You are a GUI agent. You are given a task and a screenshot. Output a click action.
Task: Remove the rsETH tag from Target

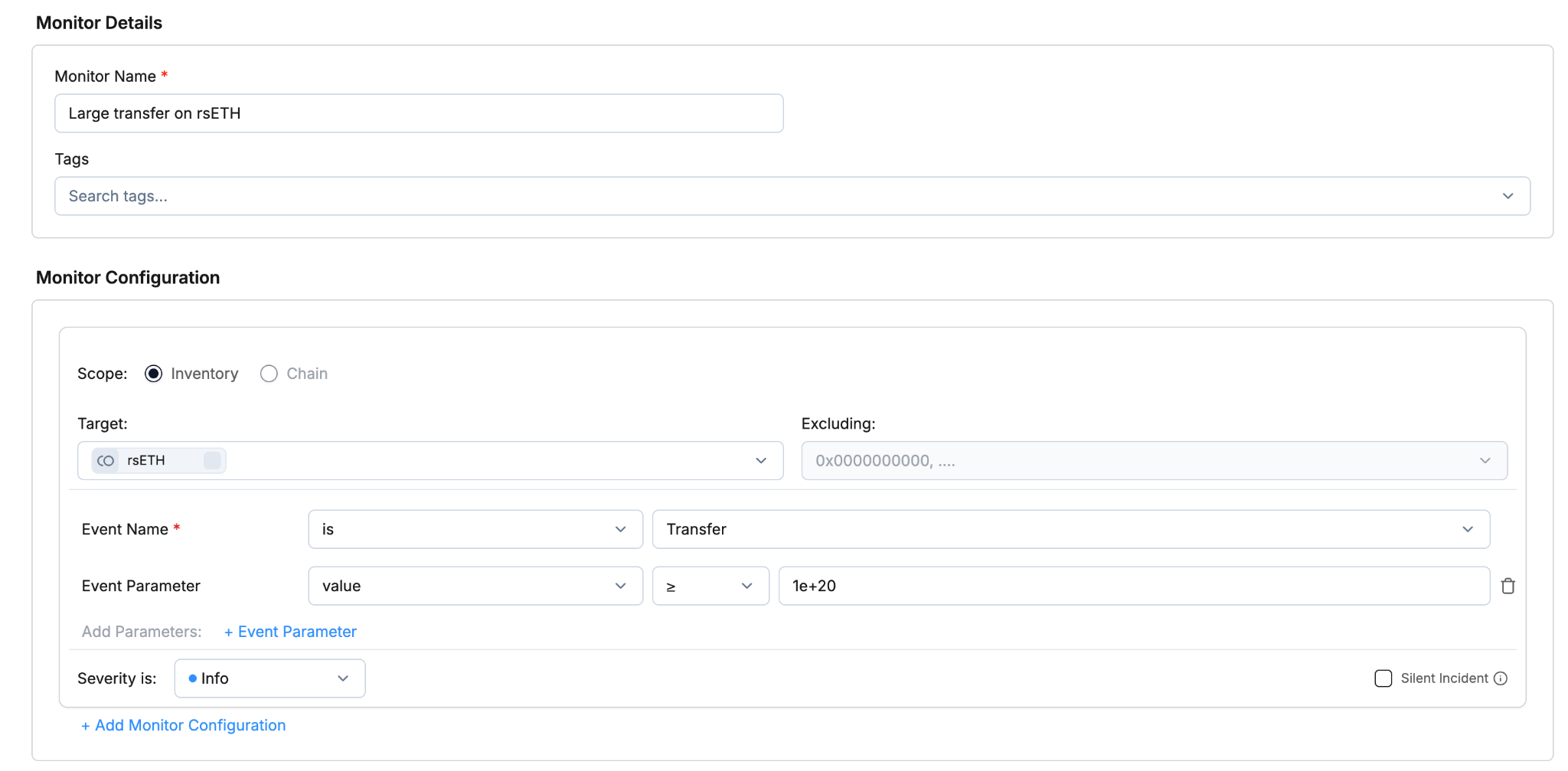click(x=212, y=460)
